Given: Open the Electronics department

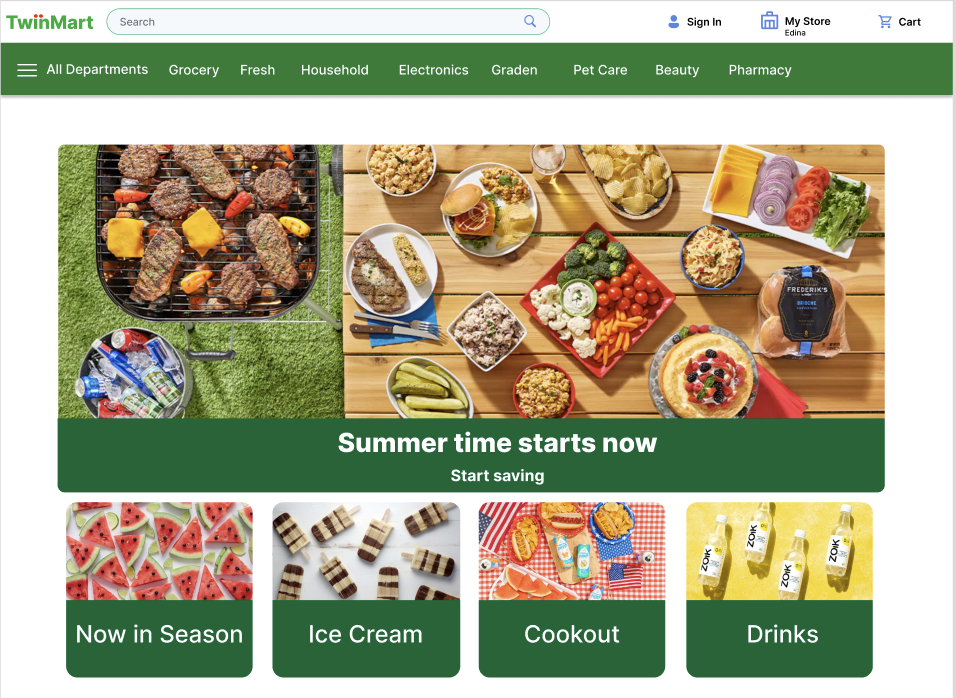Looking at the screenshot, I should click(433, 70).
